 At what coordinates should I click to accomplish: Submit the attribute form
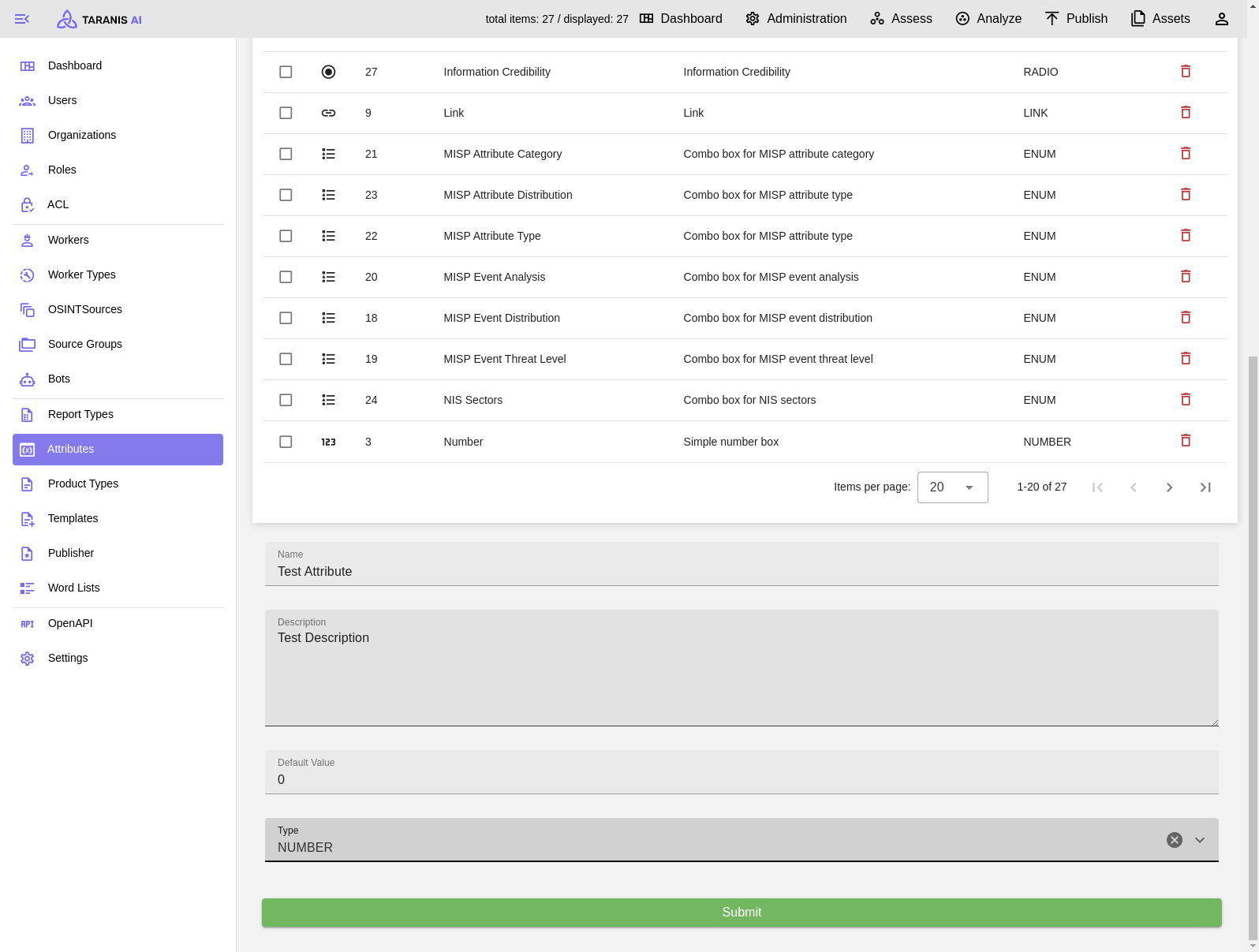(742, 913)
